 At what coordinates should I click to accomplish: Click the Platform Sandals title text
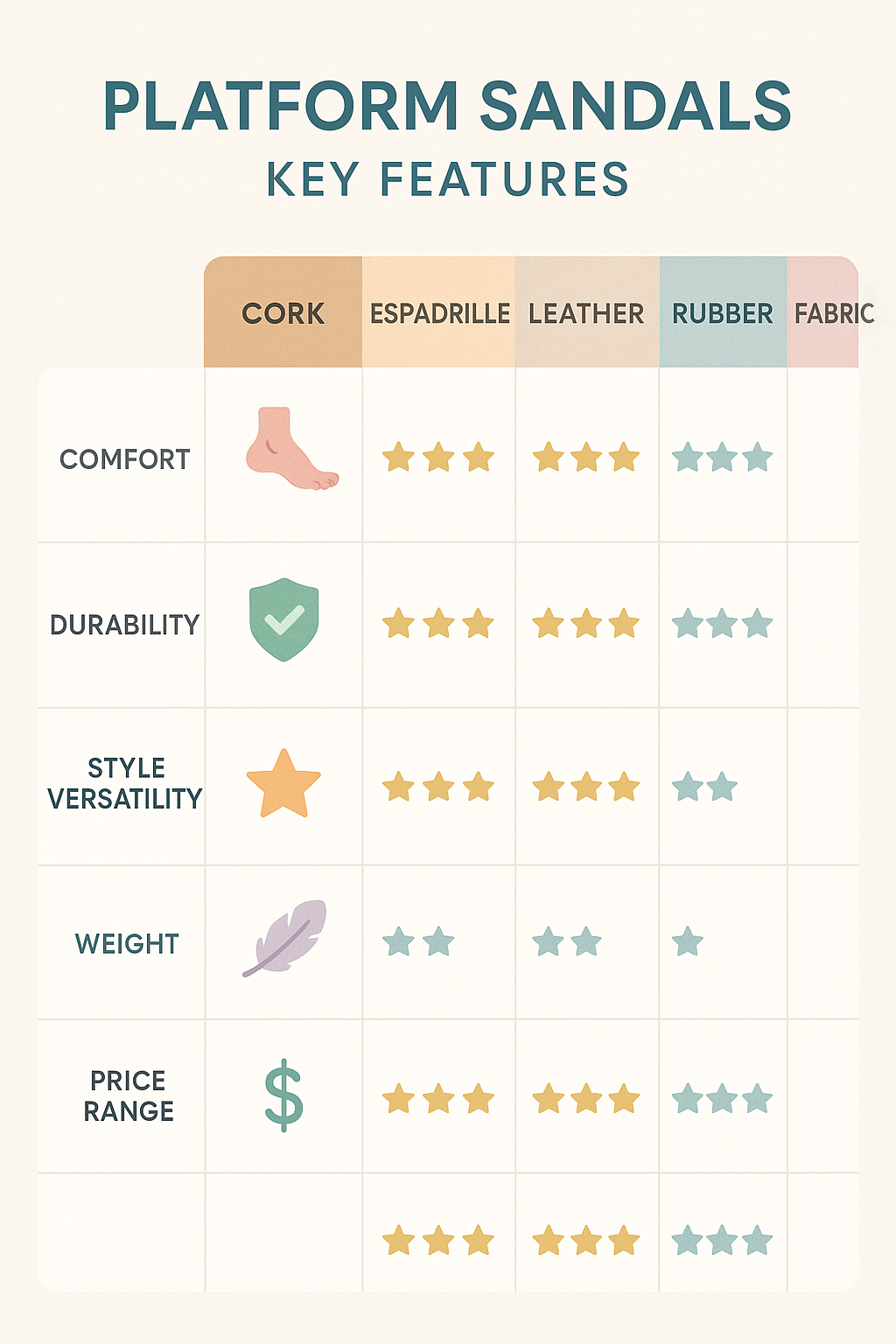pyautogui.click(x=447, y=108)
